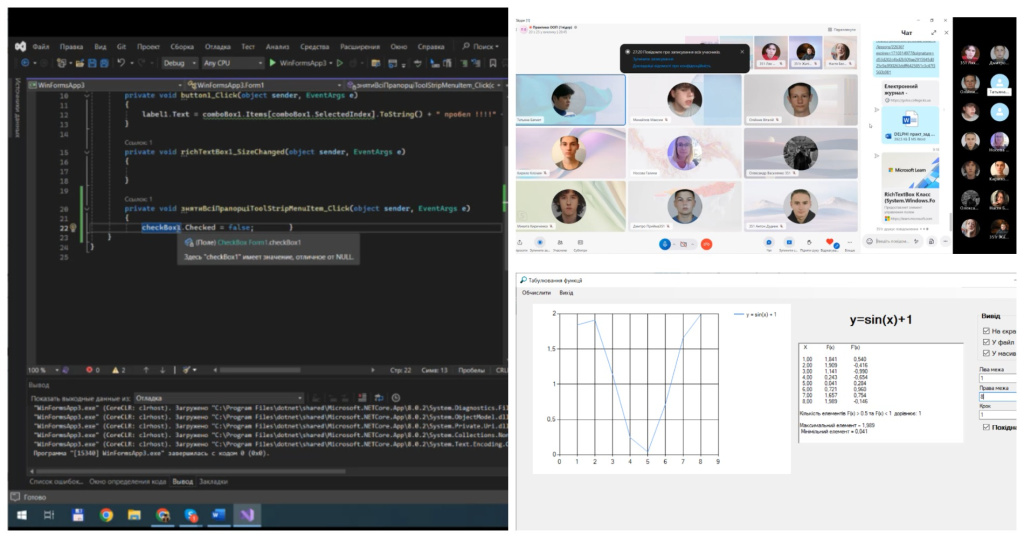Open File Explorer from taskbar
Viewport: 1024px width, 538px height.
(x=135, y=515)
